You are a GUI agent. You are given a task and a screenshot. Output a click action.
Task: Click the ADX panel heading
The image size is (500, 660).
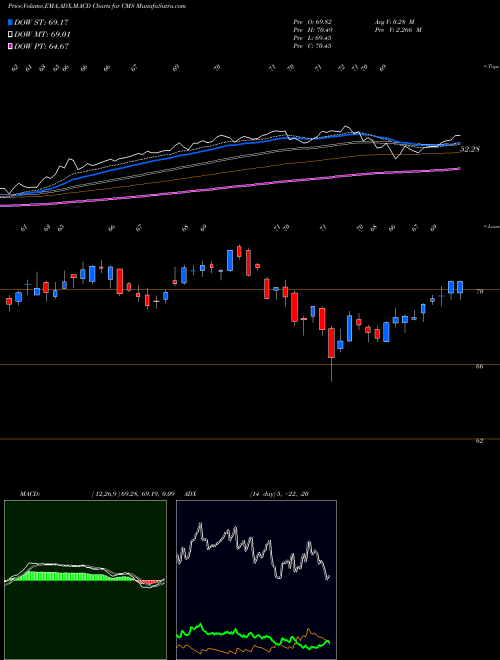(x=191, y=494)
